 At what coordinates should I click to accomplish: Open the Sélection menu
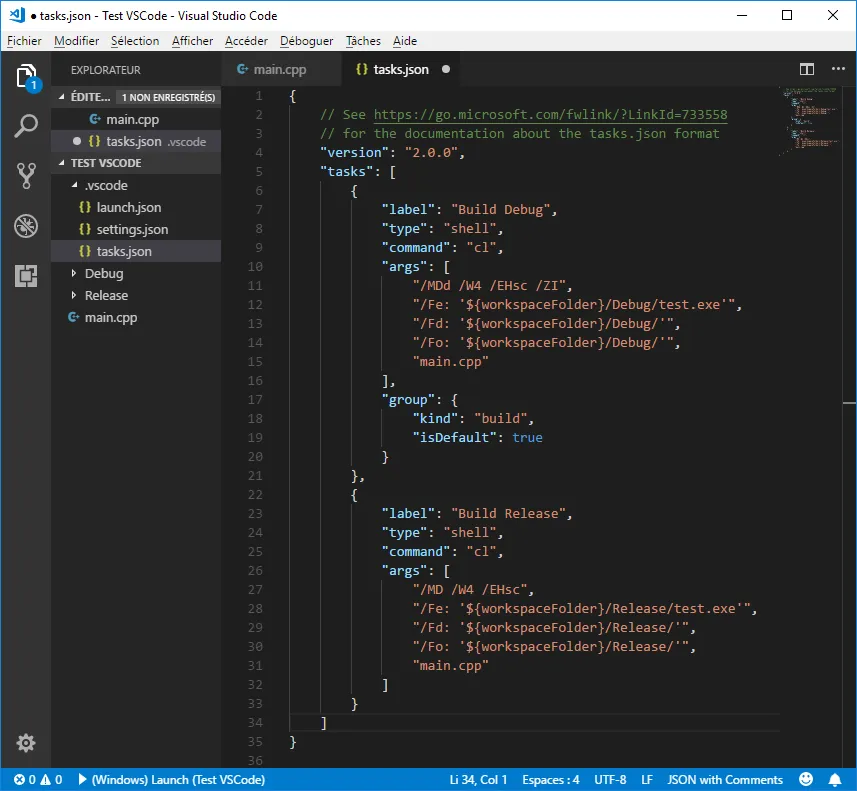click(135, 41)
